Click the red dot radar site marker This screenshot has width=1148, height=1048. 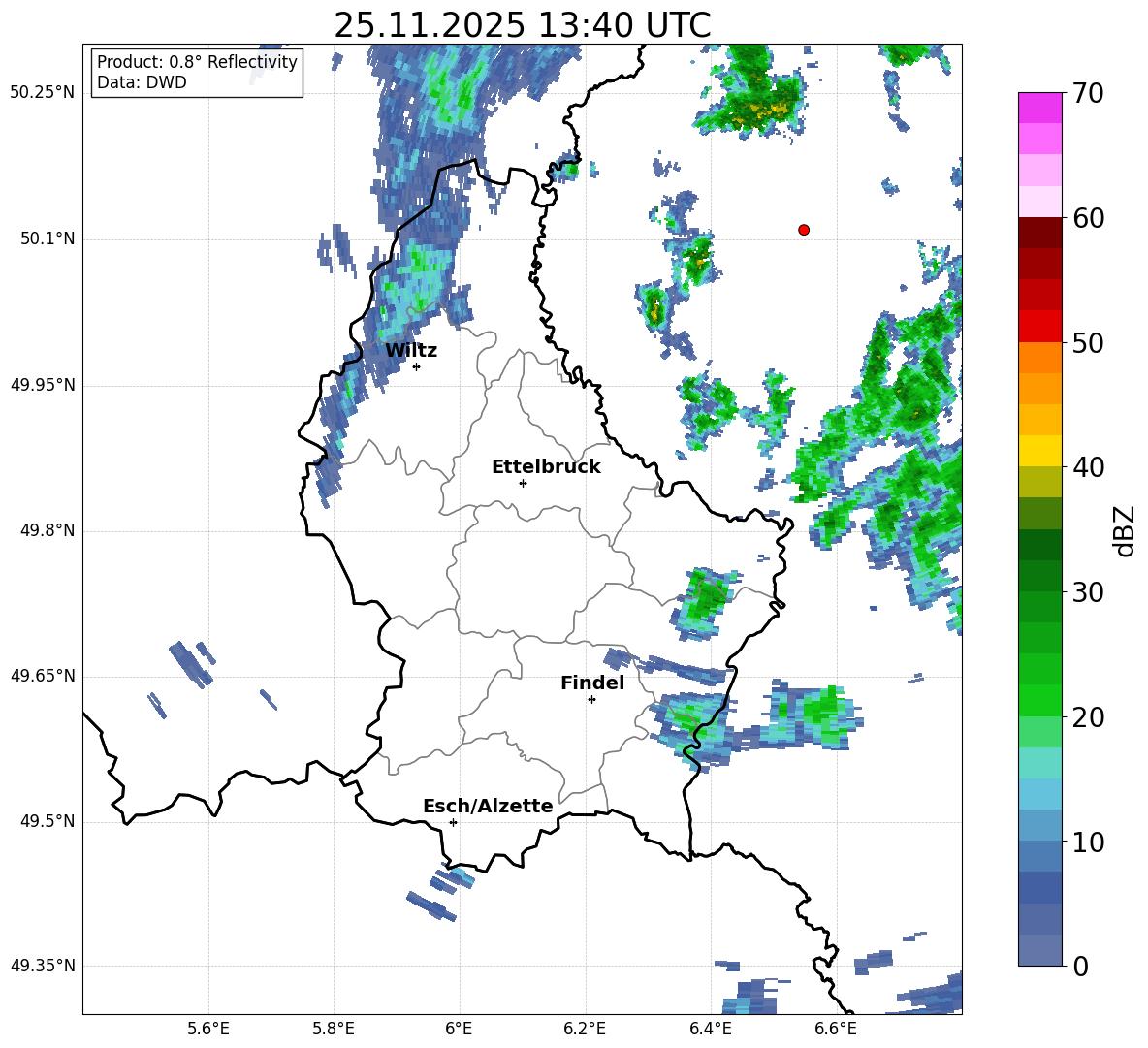coord(804,230)
